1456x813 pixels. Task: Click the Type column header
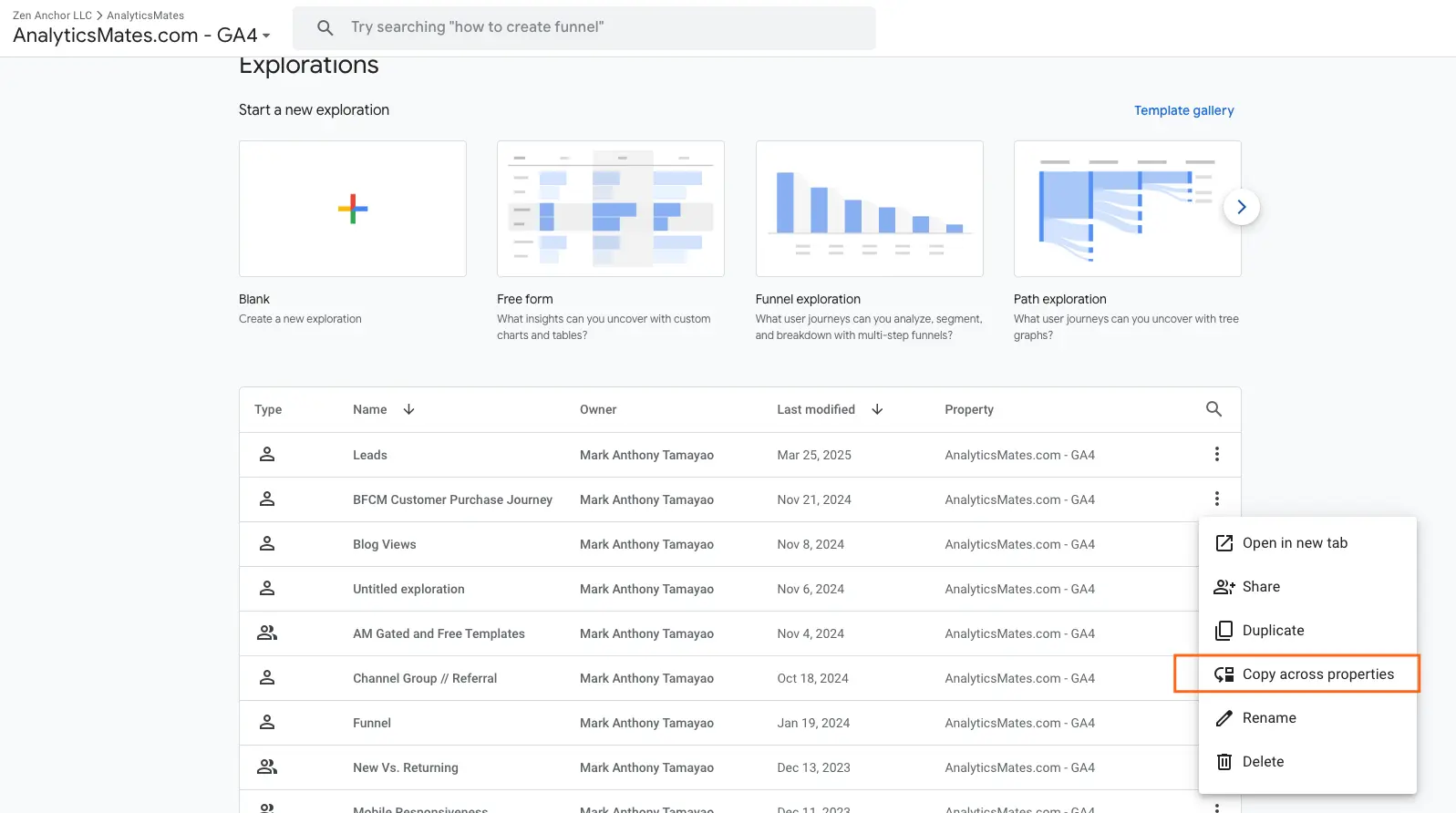268,409
